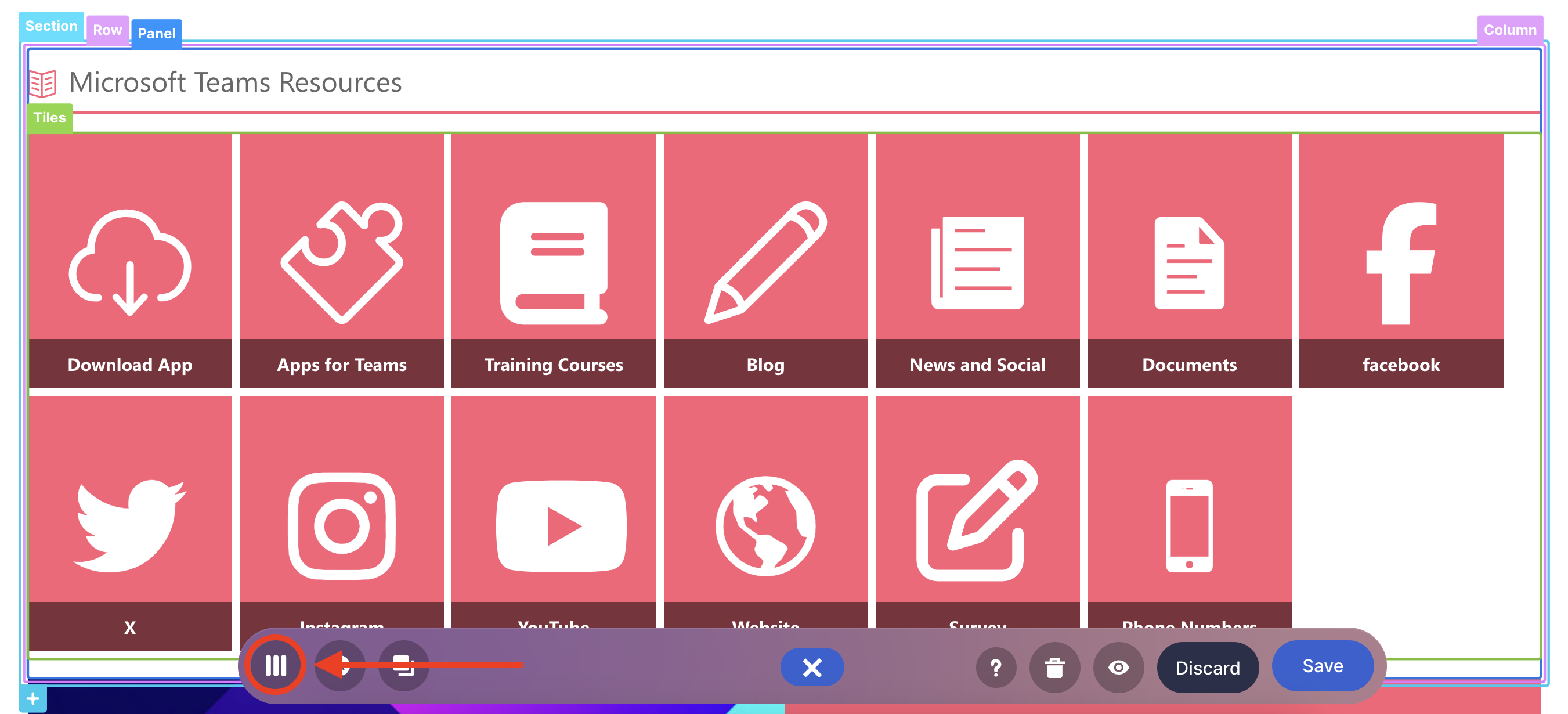The height and width of the screenshot is (714, 1568).
Task: Select the Section label tab
Action: 51,26
